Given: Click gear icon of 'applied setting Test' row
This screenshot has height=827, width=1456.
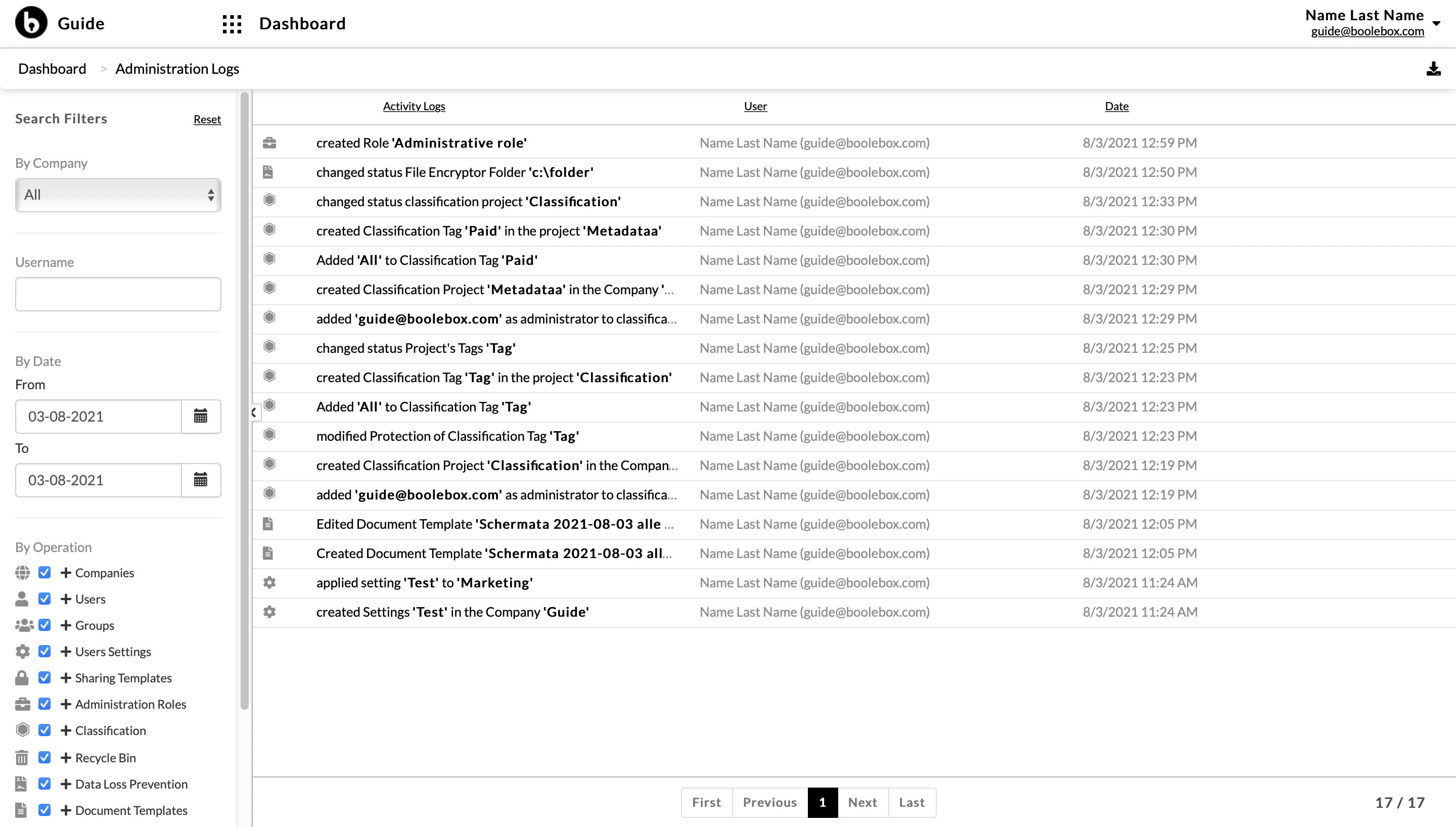Looking at the screenshot, I should (269, 583).
